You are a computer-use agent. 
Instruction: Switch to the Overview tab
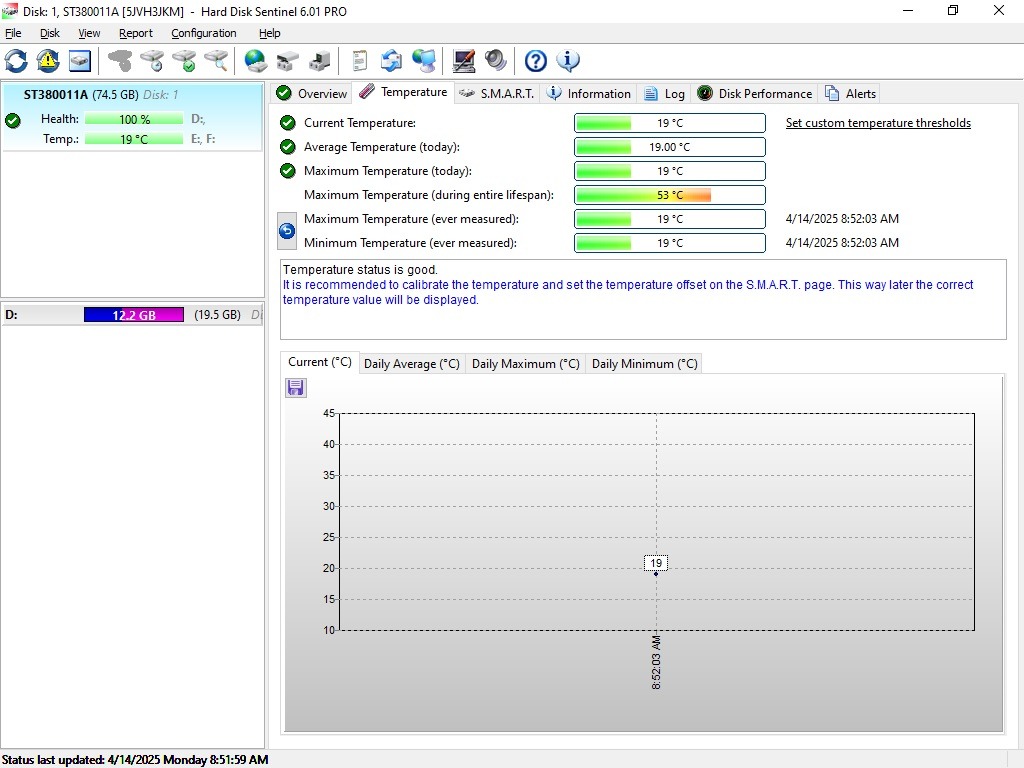(312, 93)
